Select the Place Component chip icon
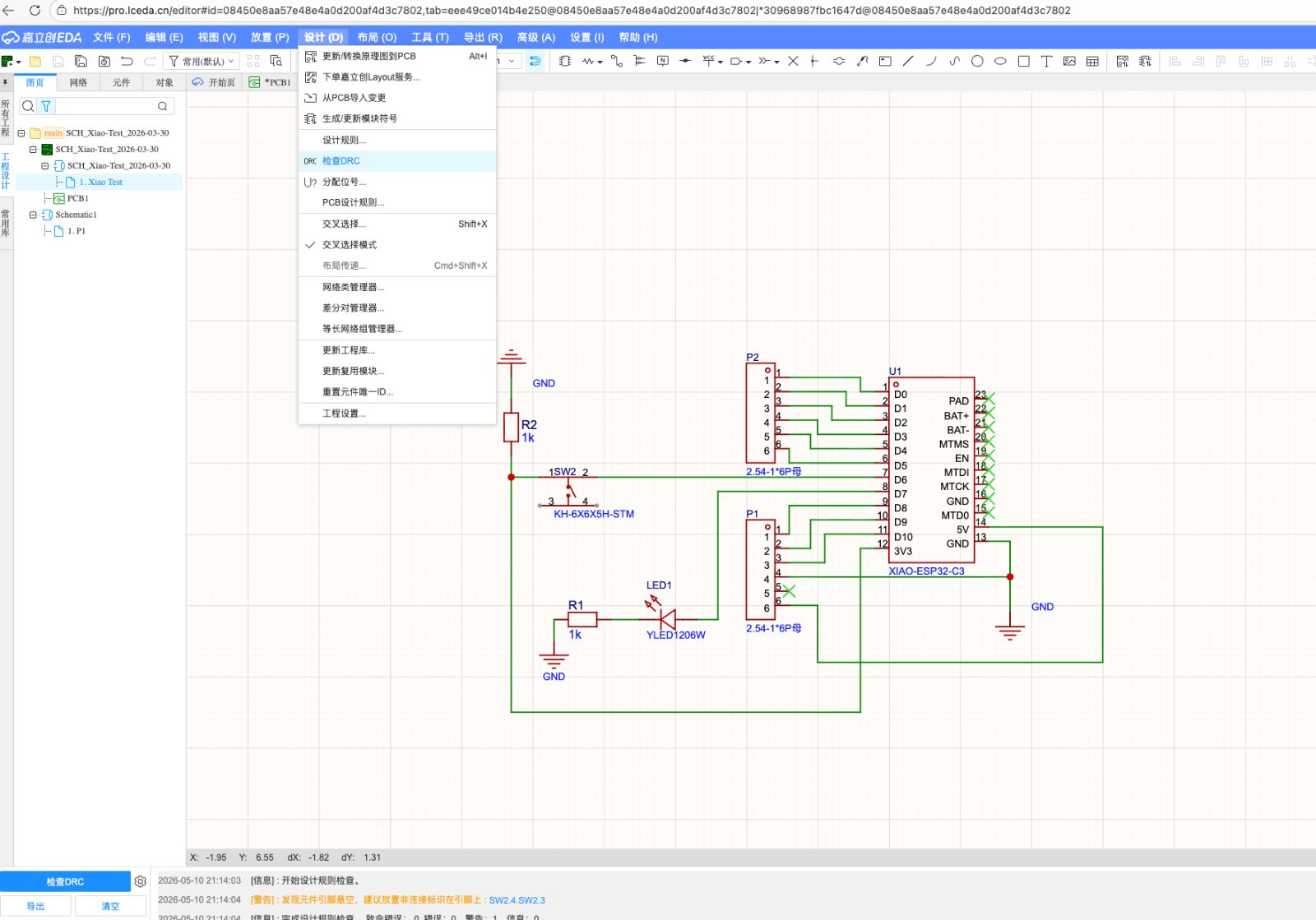 click(565, 61)
